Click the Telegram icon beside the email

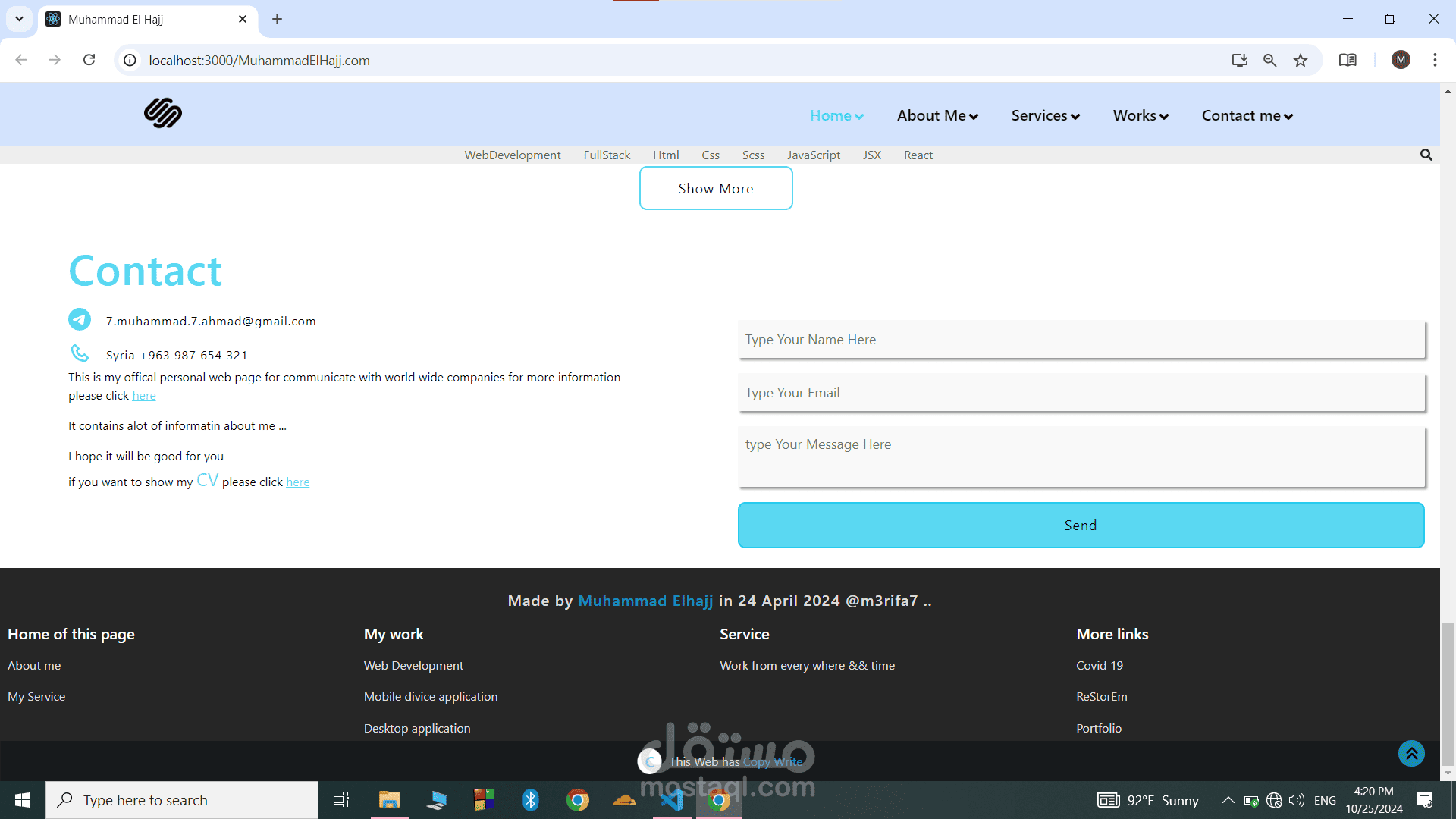pyautogui.click(x=80, y=319)
